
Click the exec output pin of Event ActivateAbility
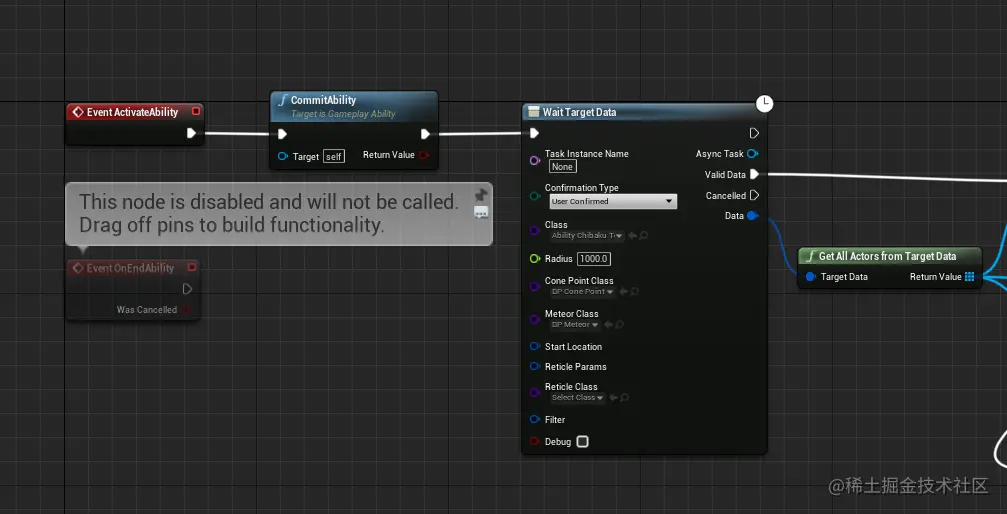(191, 133)
